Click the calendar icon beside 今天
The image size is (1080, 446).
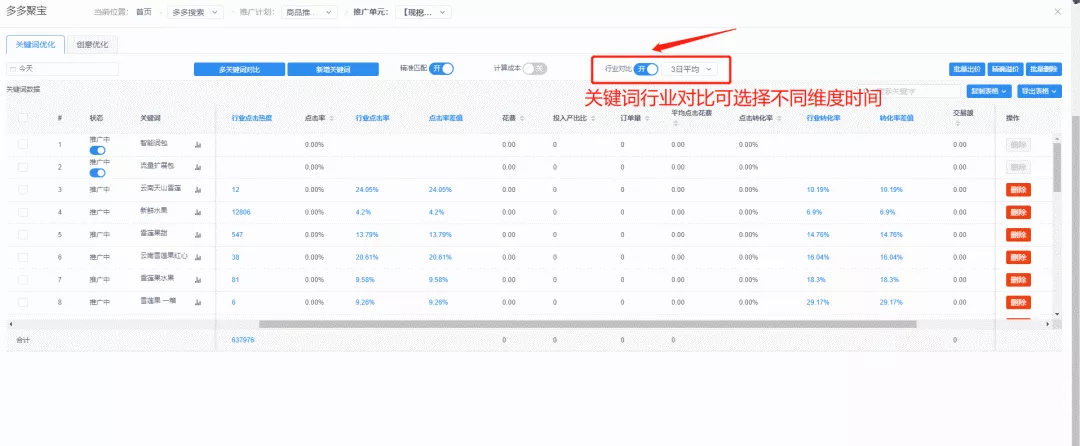coord(13,69)
